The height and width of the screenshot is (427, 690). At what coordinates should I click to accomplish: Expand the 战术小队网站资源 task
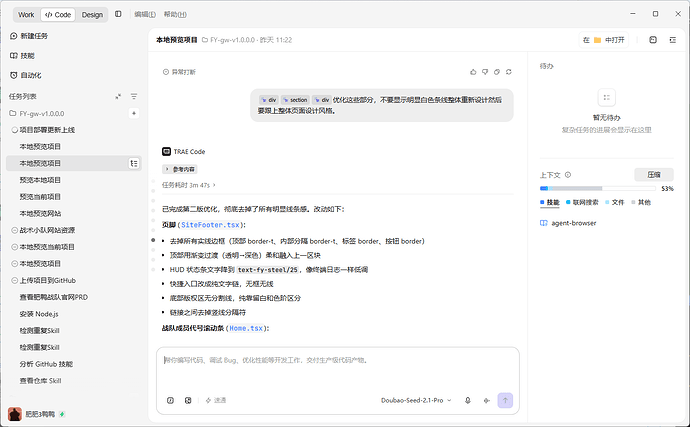coord(43,230)
